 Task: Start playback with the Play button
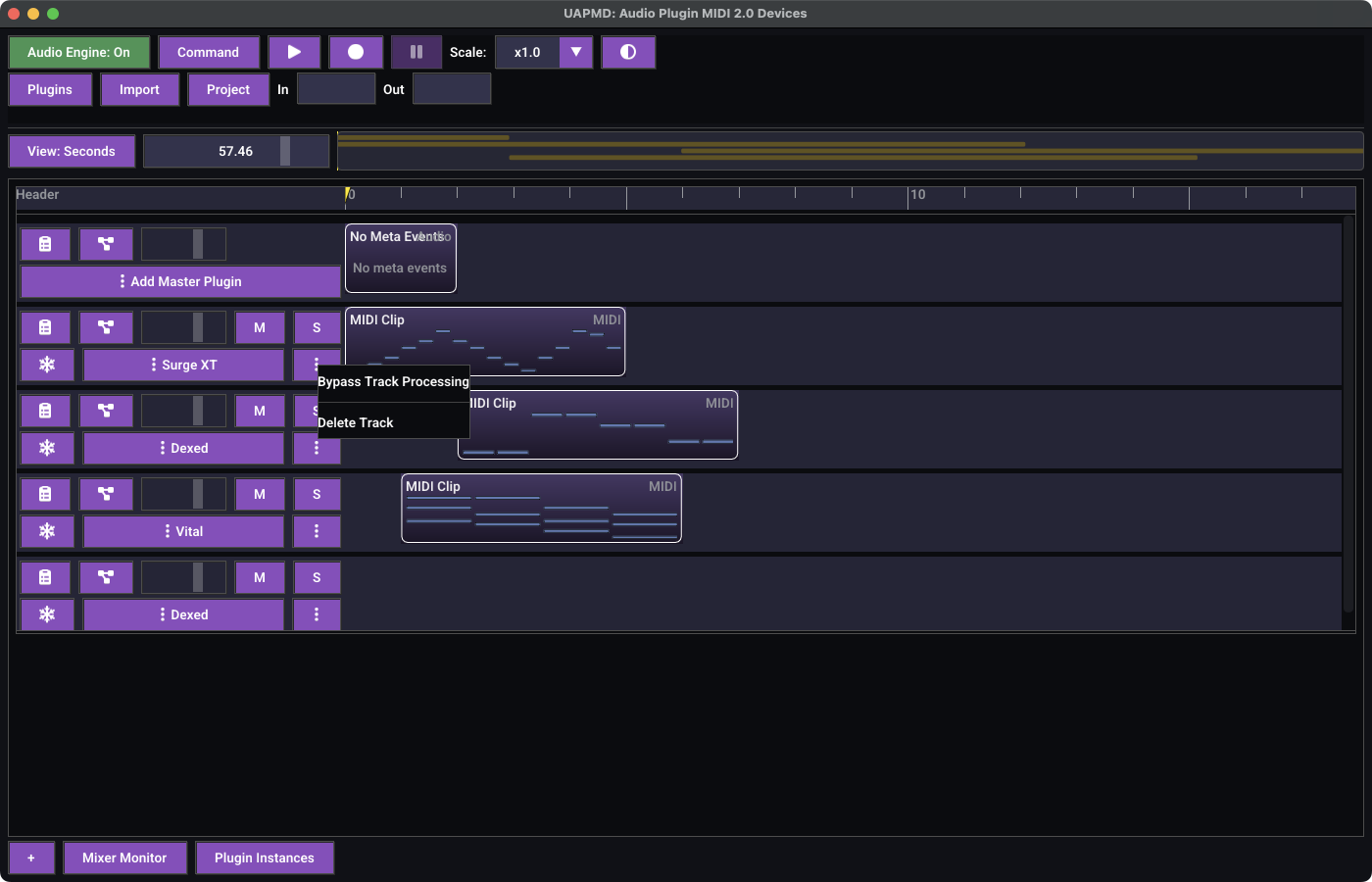294,52
